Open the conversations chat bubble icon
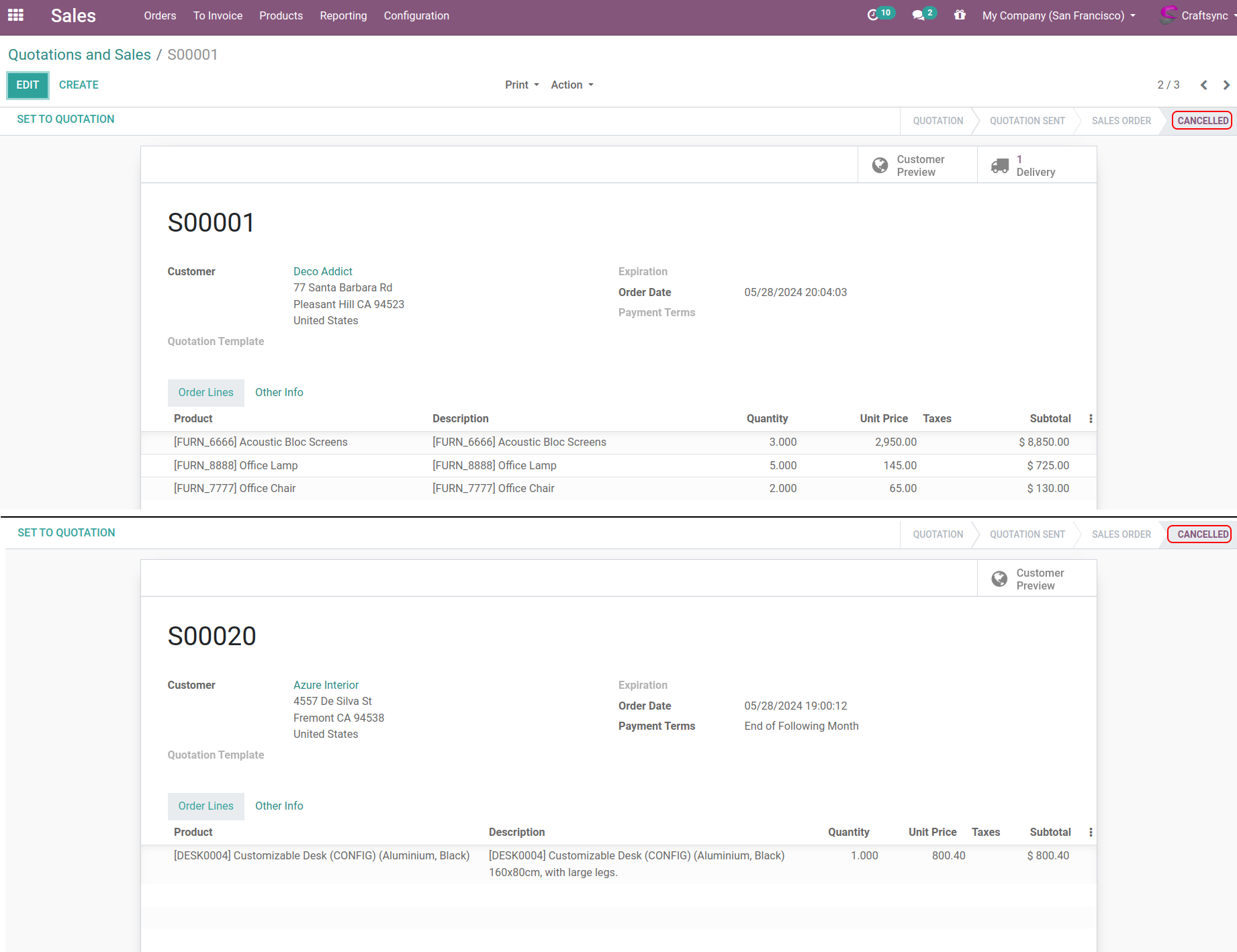This screenshot has height=952, width=1237. (918, 15)
